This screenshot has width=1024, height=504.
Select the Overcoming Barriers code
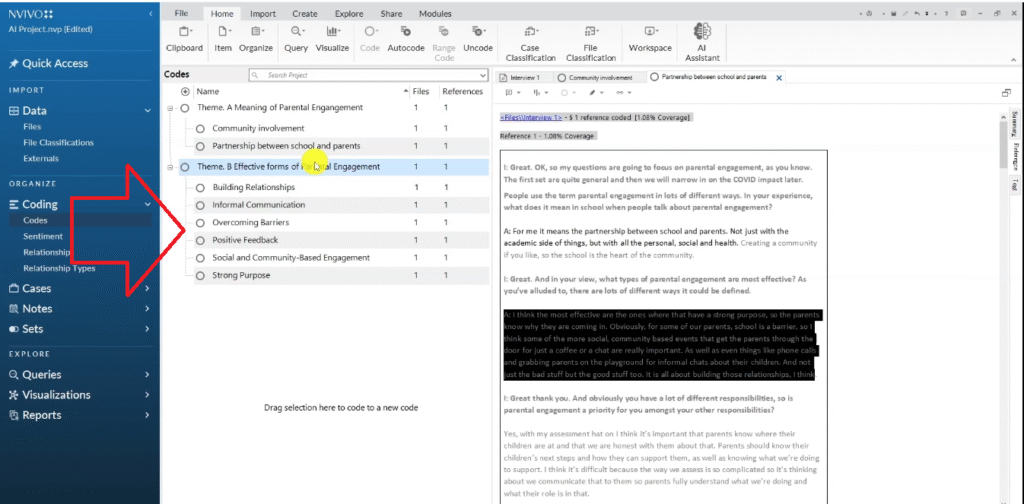pos(252,222)
